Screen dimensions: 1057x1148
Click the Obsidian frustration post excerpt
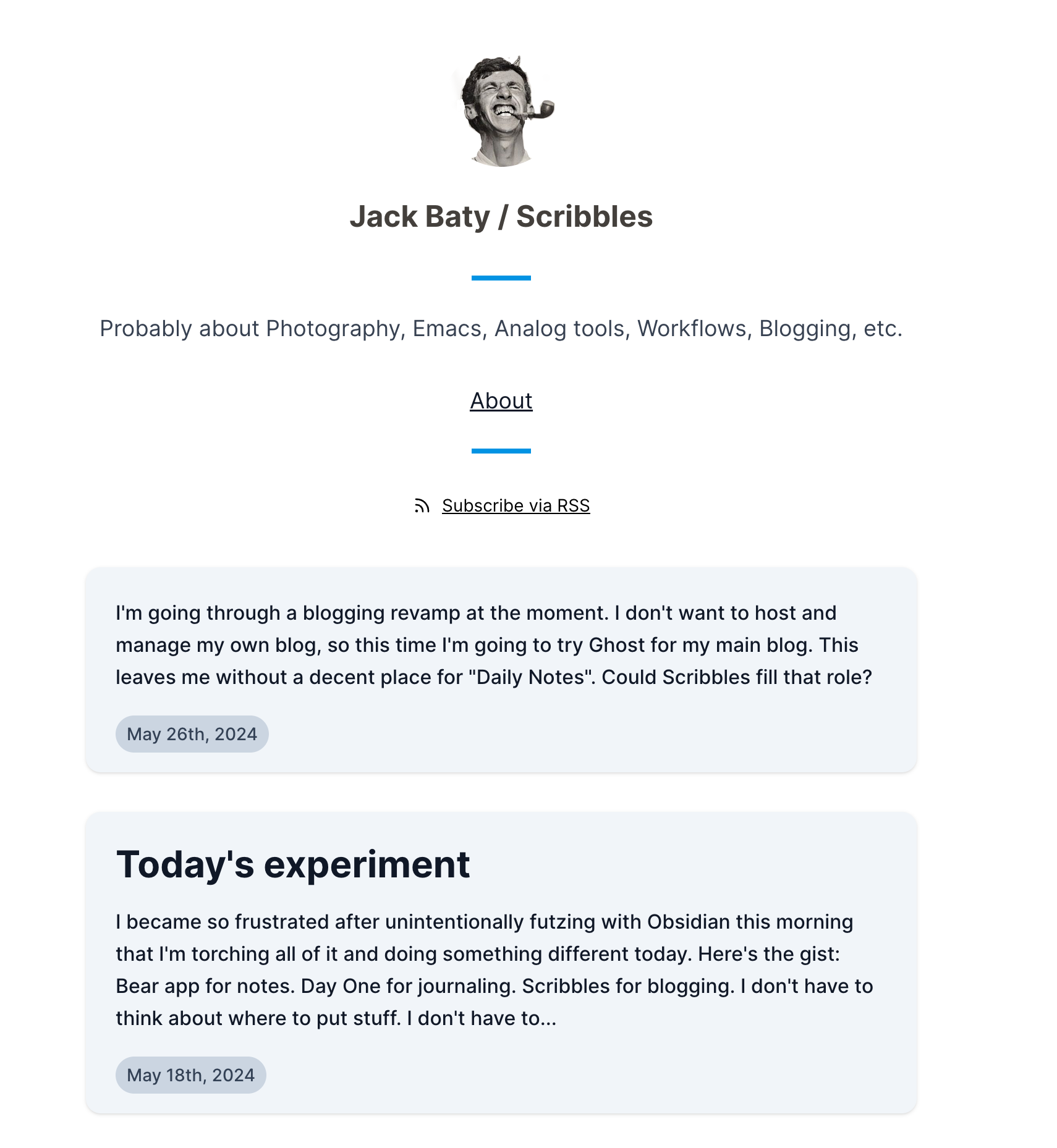point(494,970)
